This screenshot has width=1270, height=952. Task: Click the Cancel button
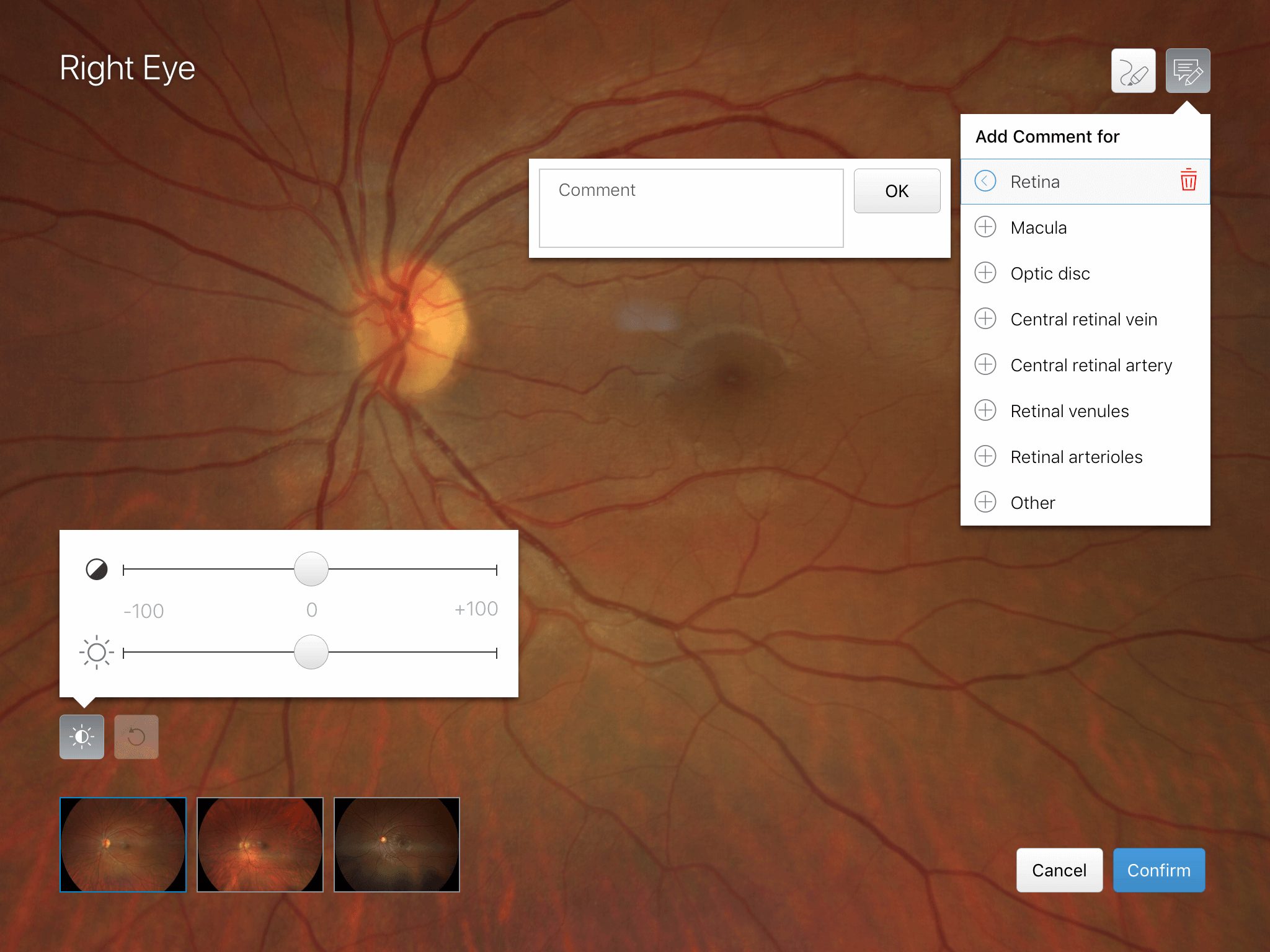pyautogui.click(x=1059, y=870)
